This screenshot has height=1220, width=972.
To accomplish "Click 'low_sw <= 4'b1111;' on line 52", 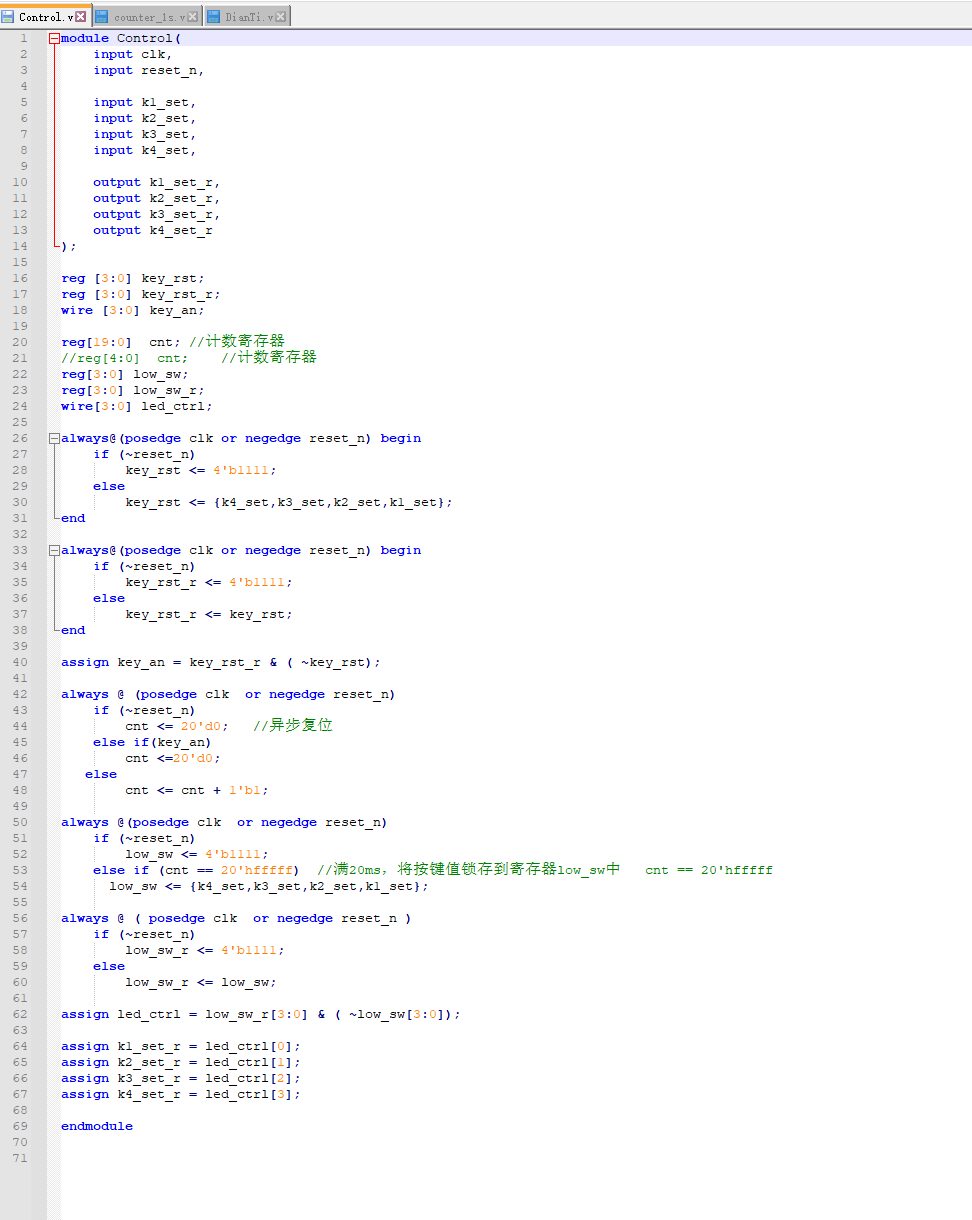I will 197,854.
